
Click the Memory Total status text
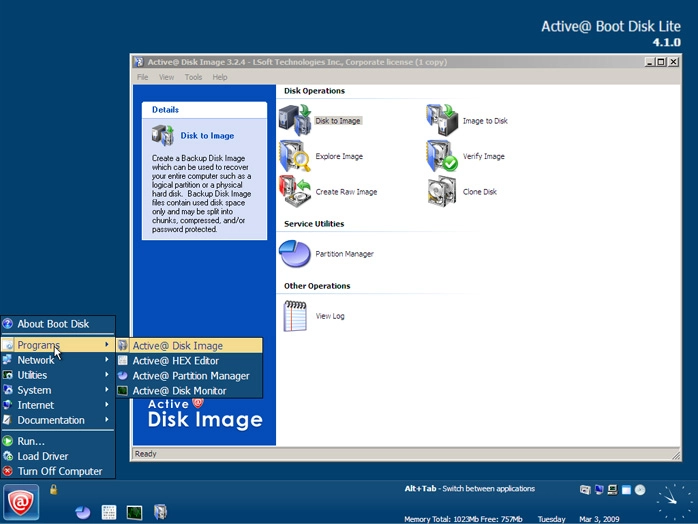pyautogui.click(x=463, y=519)
